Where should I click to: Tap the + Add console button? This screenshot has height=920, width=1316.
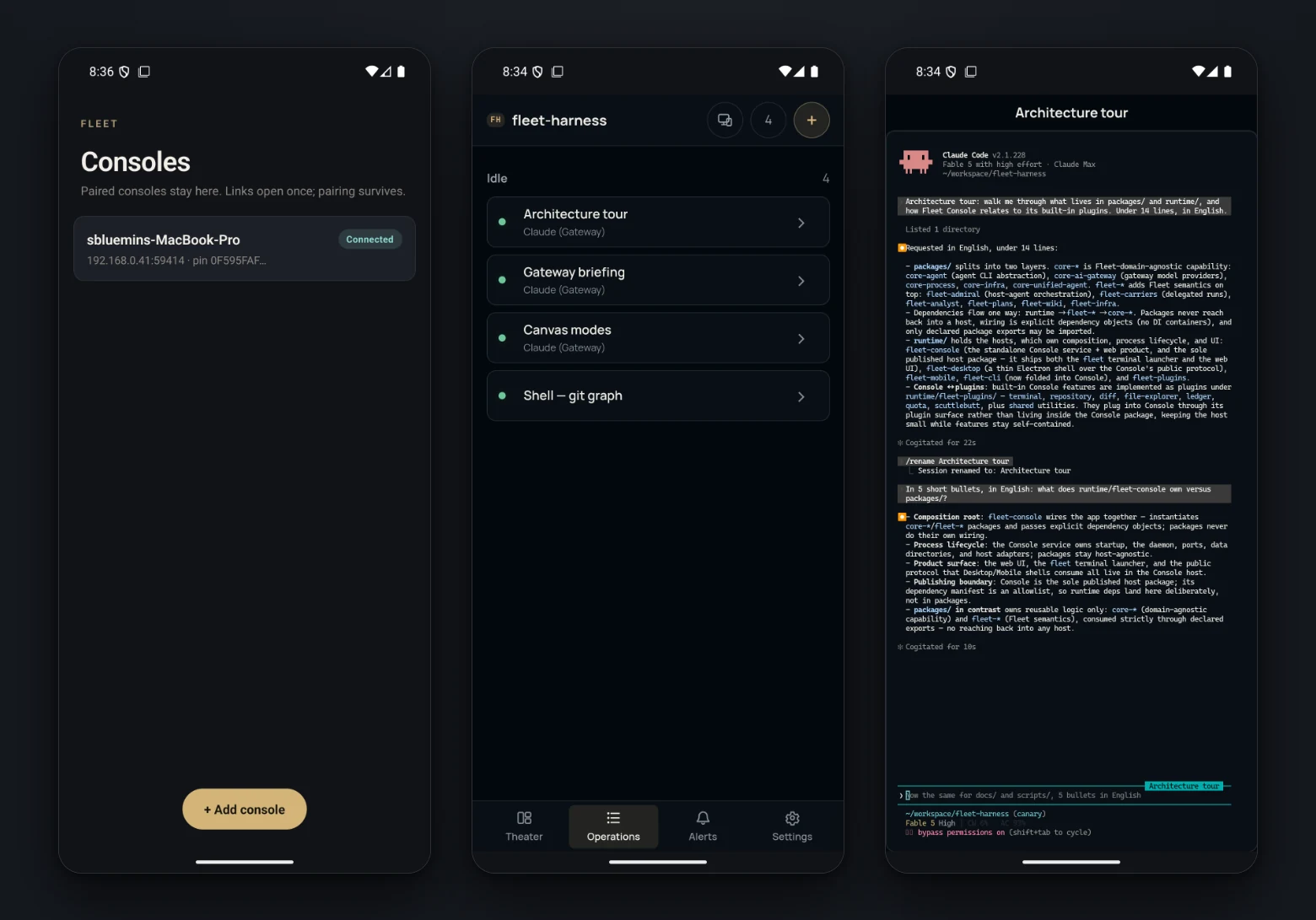245,810
